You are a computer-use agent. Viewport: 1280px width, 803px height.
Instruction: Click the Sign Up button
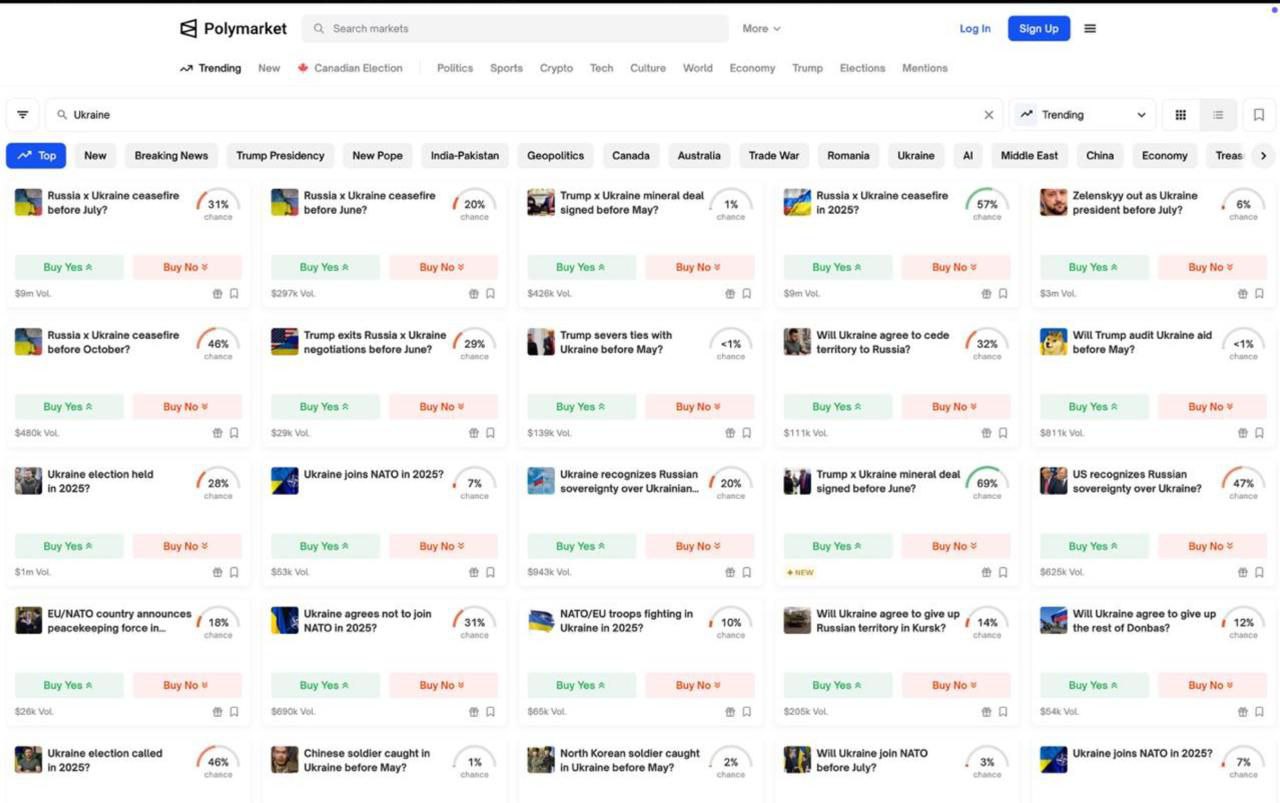[x=1038, y=29]
